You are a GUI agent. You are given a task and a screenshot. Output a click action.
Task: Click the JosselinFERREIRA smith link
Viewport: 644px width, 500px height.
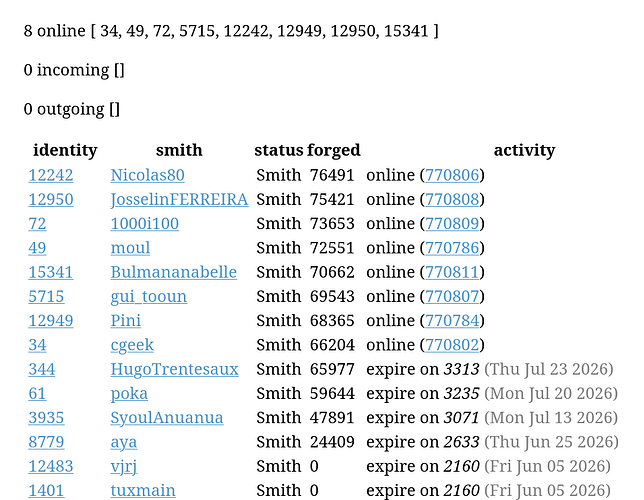(x=179, y=200)
